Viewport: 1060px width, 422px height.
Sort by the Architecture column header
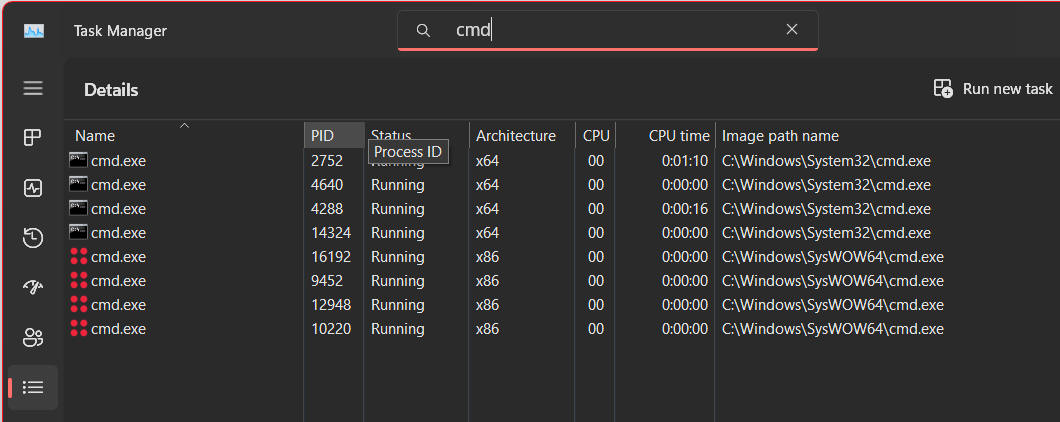(522, 136)
